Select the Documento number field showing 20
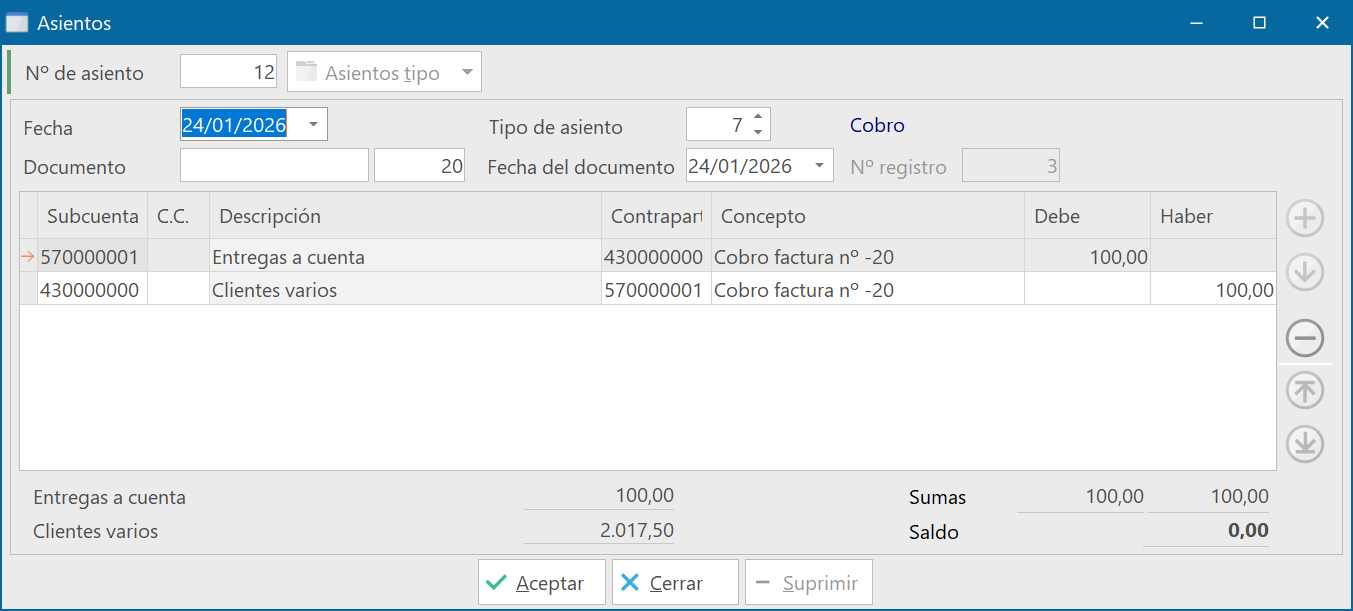Viewport: 1353px width, 611px height. (x=419, y=166)
